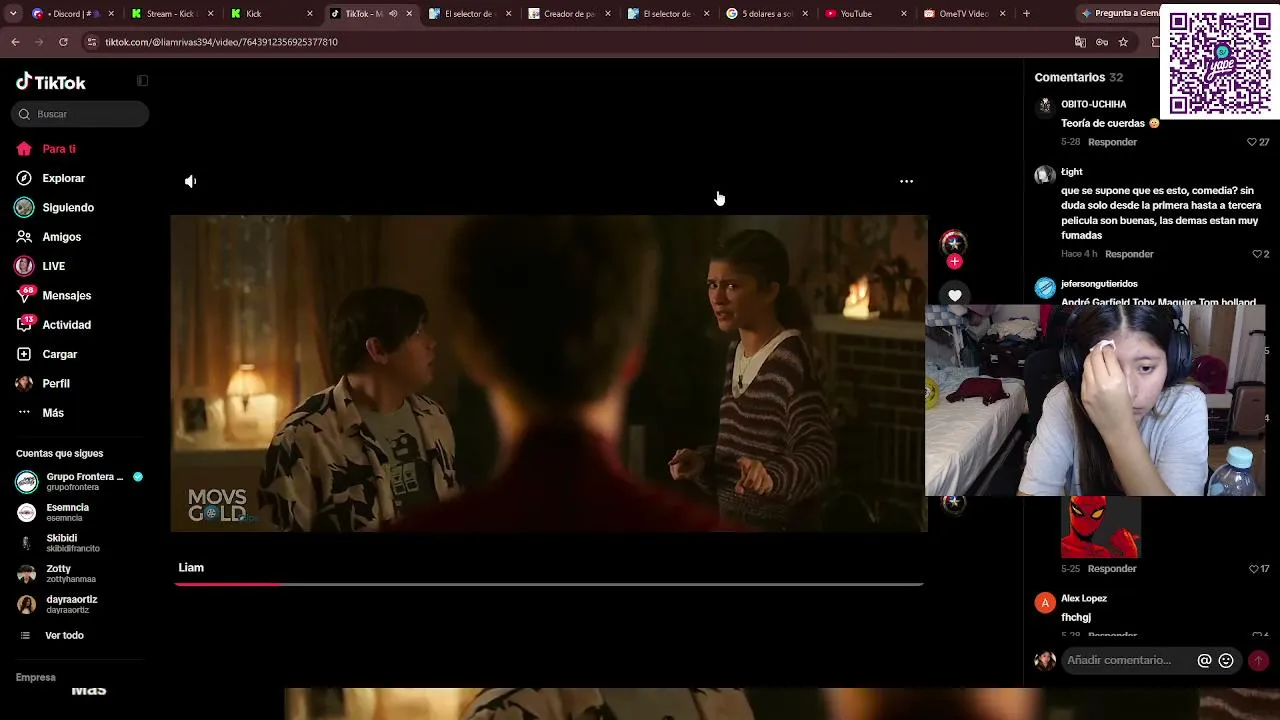The width and height of the screenshot is (1280, 720).
Task: Like the video with heart button
Action: pyautogui.click(x=955, y=295)
